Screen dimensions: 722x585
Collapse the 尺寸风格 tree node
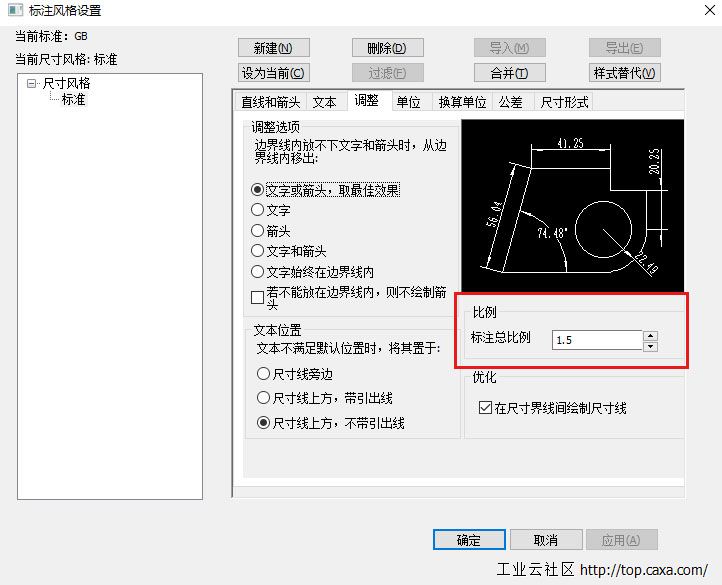coord(31,83)
